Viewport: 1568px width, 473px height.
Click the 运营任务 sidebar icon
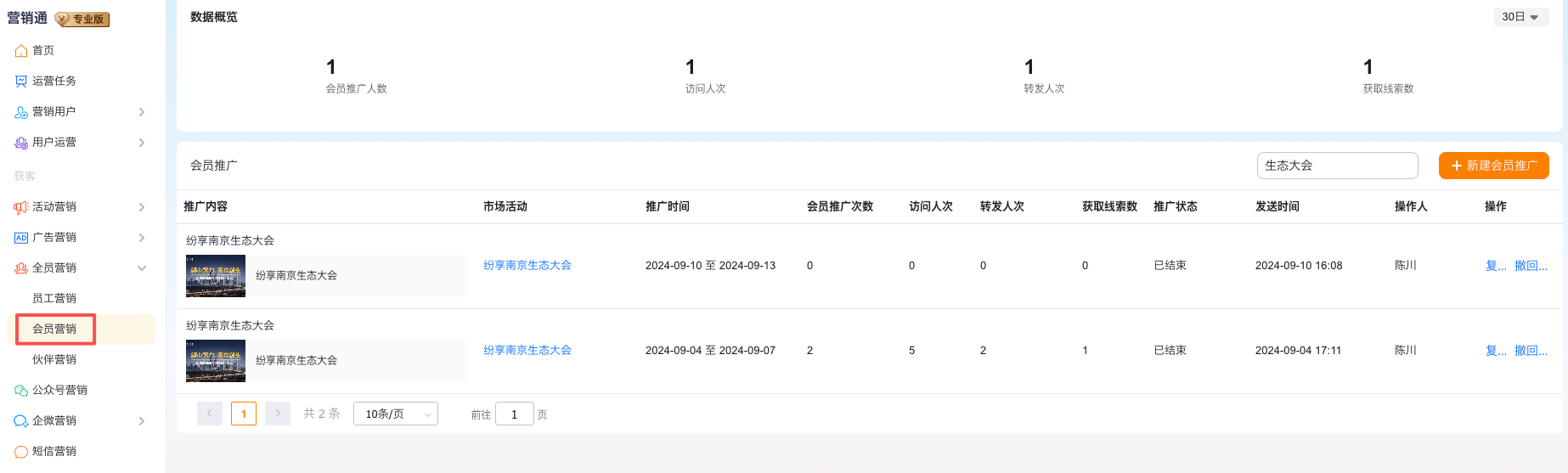tap(21, 82)
